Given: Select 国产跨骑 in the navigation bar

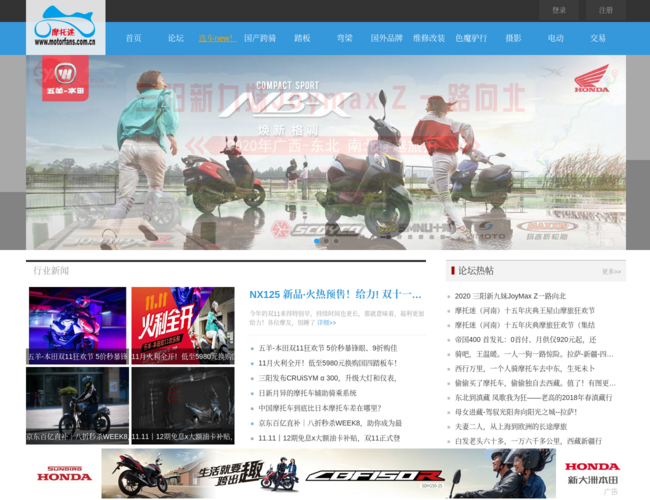Looking at the screenshot, I should pyautogui.click(x=260, y=38).
